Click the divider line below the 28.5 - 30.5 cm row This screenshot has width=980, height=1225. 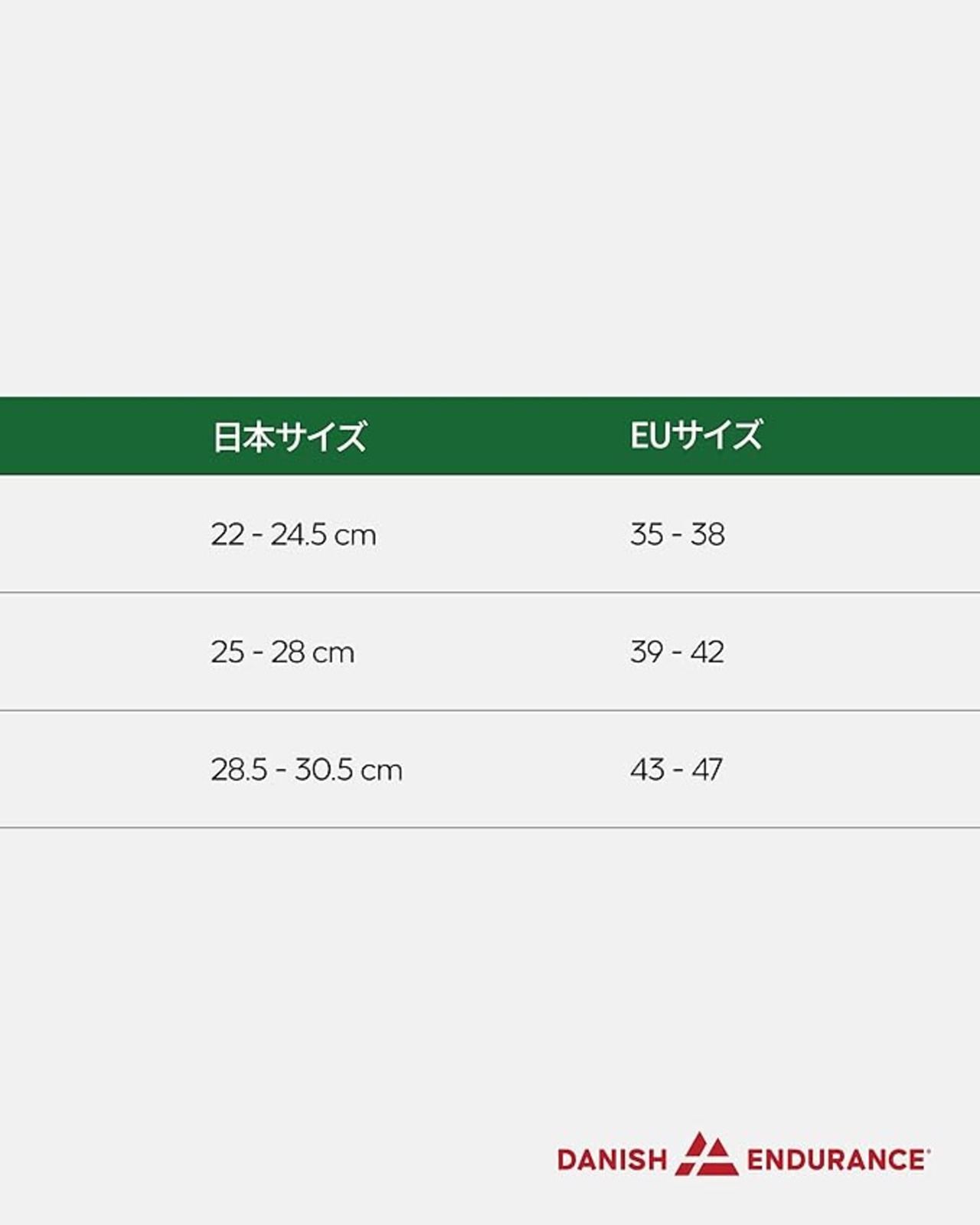pyautogui.click(x=490, y=828)
